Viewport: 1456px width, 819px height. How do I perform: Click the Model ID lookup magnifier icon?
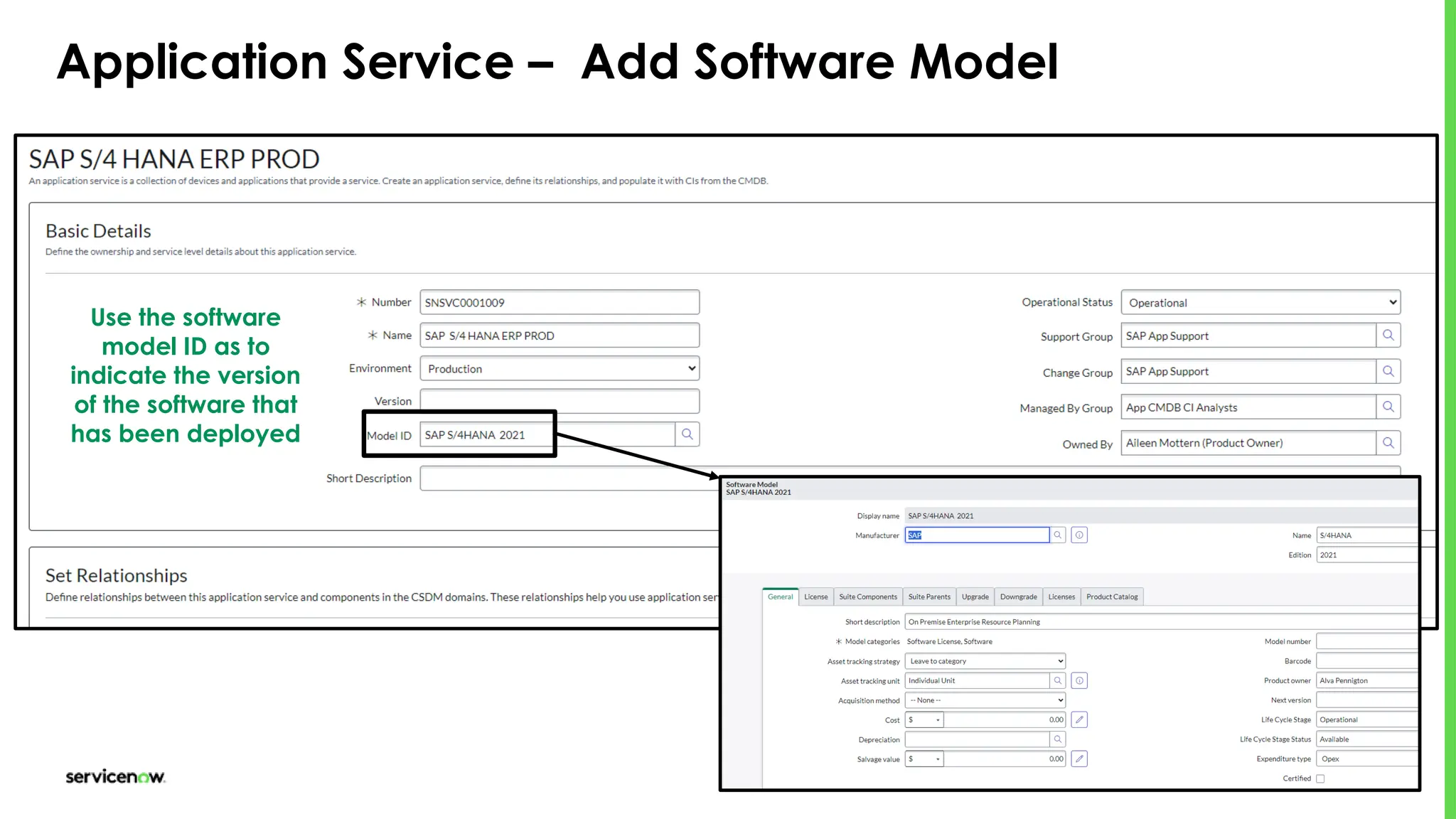pos(687,434)
